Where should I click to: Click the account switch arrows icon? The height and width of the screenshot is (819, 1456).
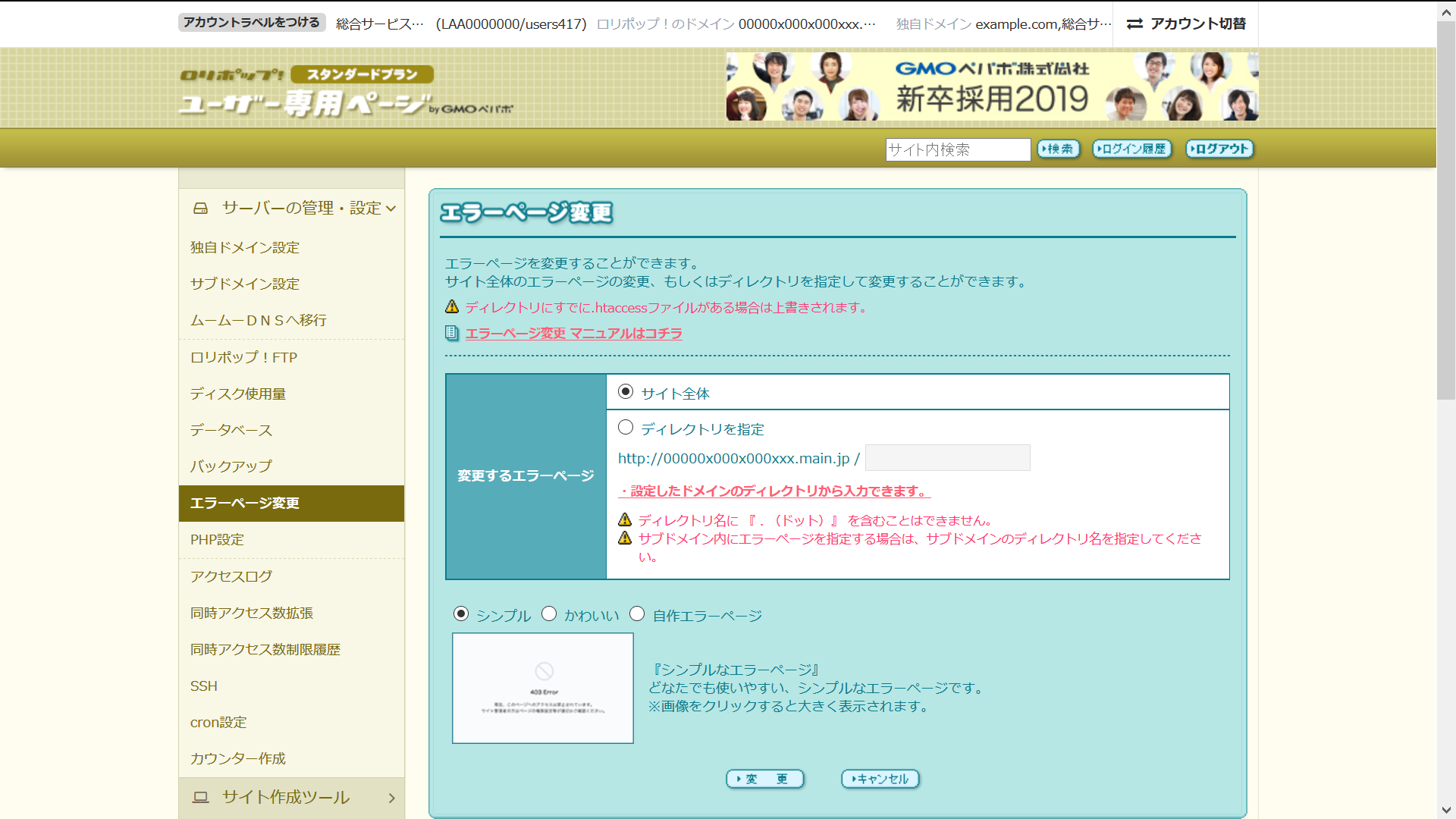click(x=1134, y=24)
